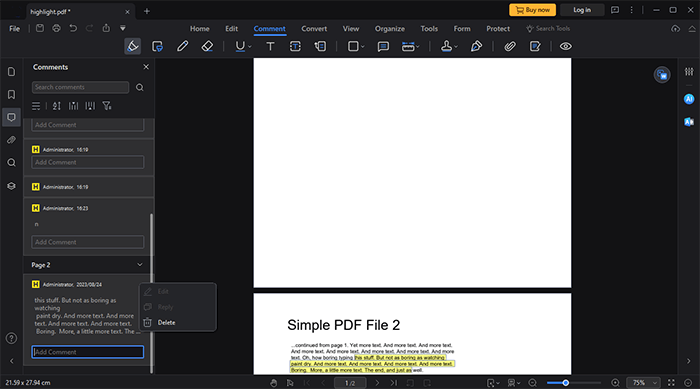Open the Thumbnails panel in sidebar
This screenshot has width=700, height=389.
click(12, 71)
